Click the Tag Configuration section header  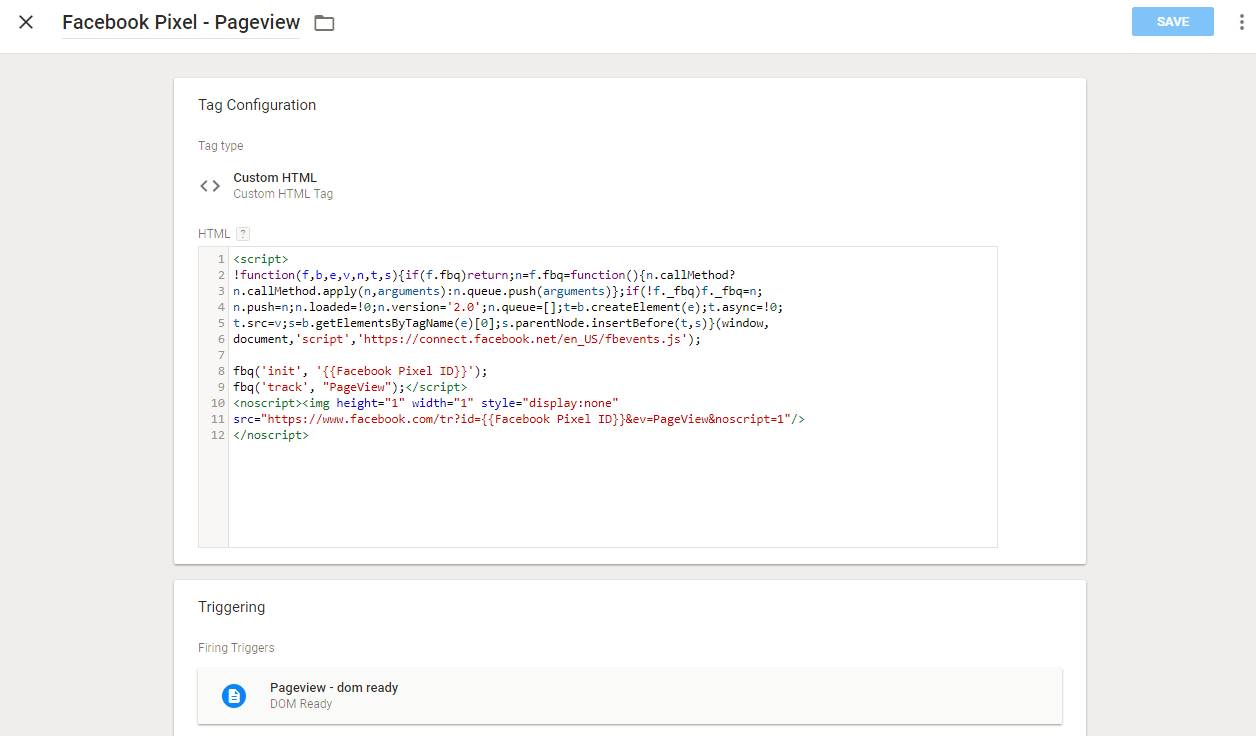pyautogui.click(x=257, y=104)
